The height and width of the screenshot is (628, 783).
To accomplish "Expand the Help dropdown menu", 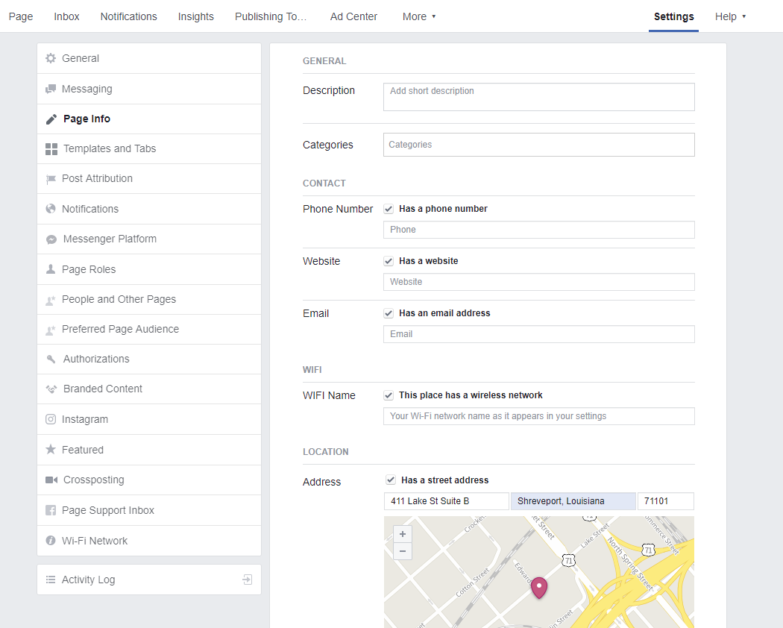I will pyautogui.click(x=730, y=16).
